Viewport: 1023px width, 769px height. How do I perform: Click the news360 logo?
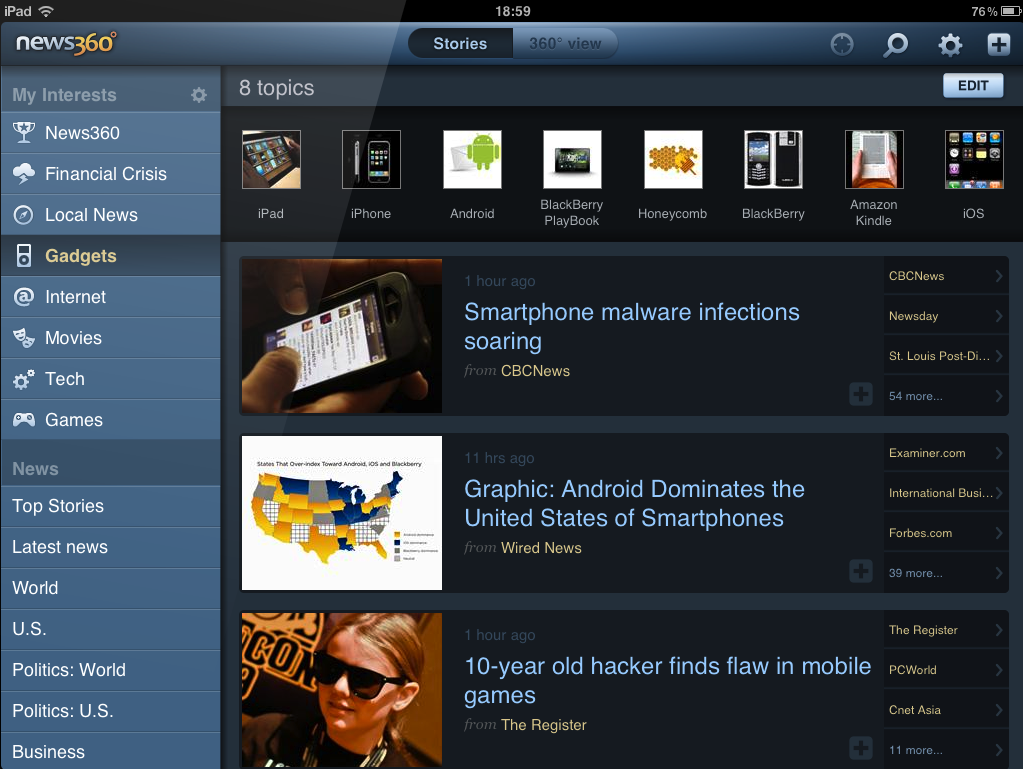pyautogui.click(x=66, y=43)
